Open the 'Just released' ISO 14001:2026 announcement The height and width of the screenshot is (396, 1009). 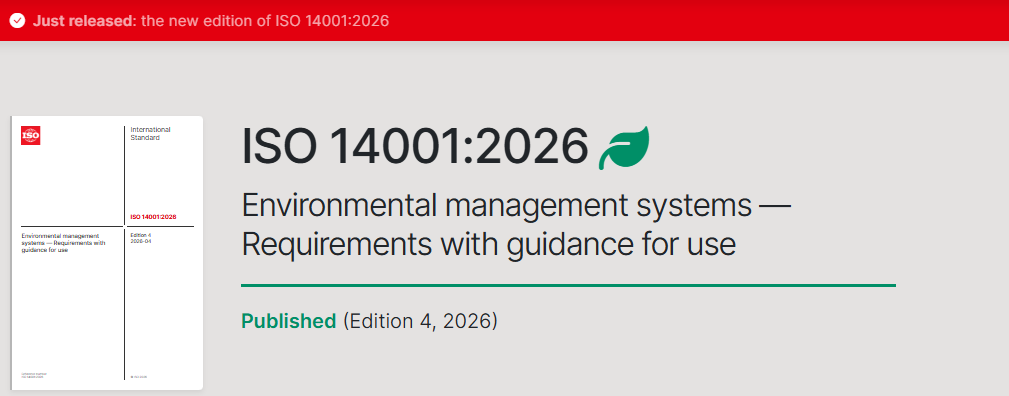pos(211,21)
